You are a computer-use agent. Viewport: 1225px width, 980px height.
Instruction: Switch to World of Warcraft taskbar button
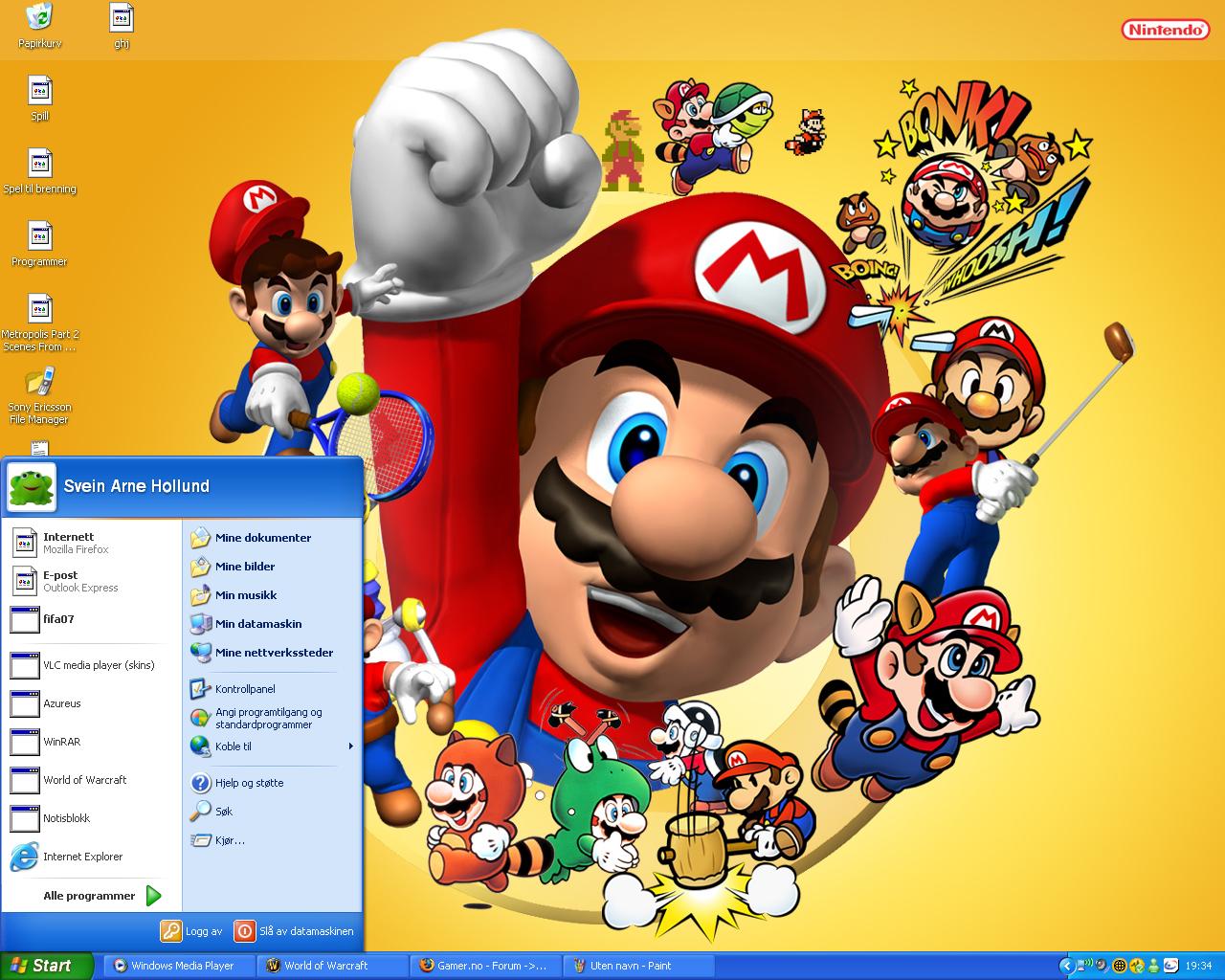[x=334, y=966]
